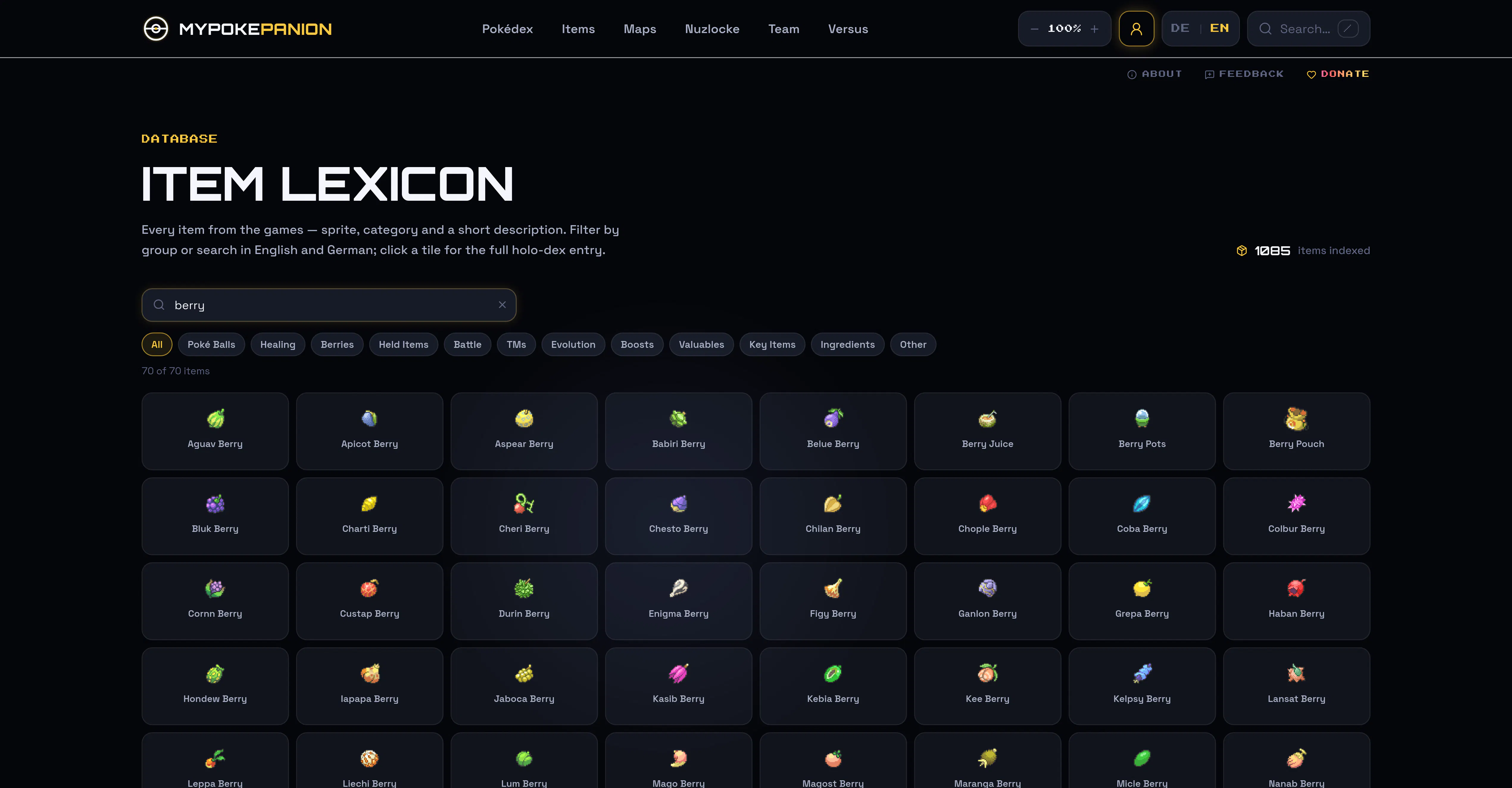Open the About link
Screen dimensions: 1512x788
click(x=1154, y=74)
